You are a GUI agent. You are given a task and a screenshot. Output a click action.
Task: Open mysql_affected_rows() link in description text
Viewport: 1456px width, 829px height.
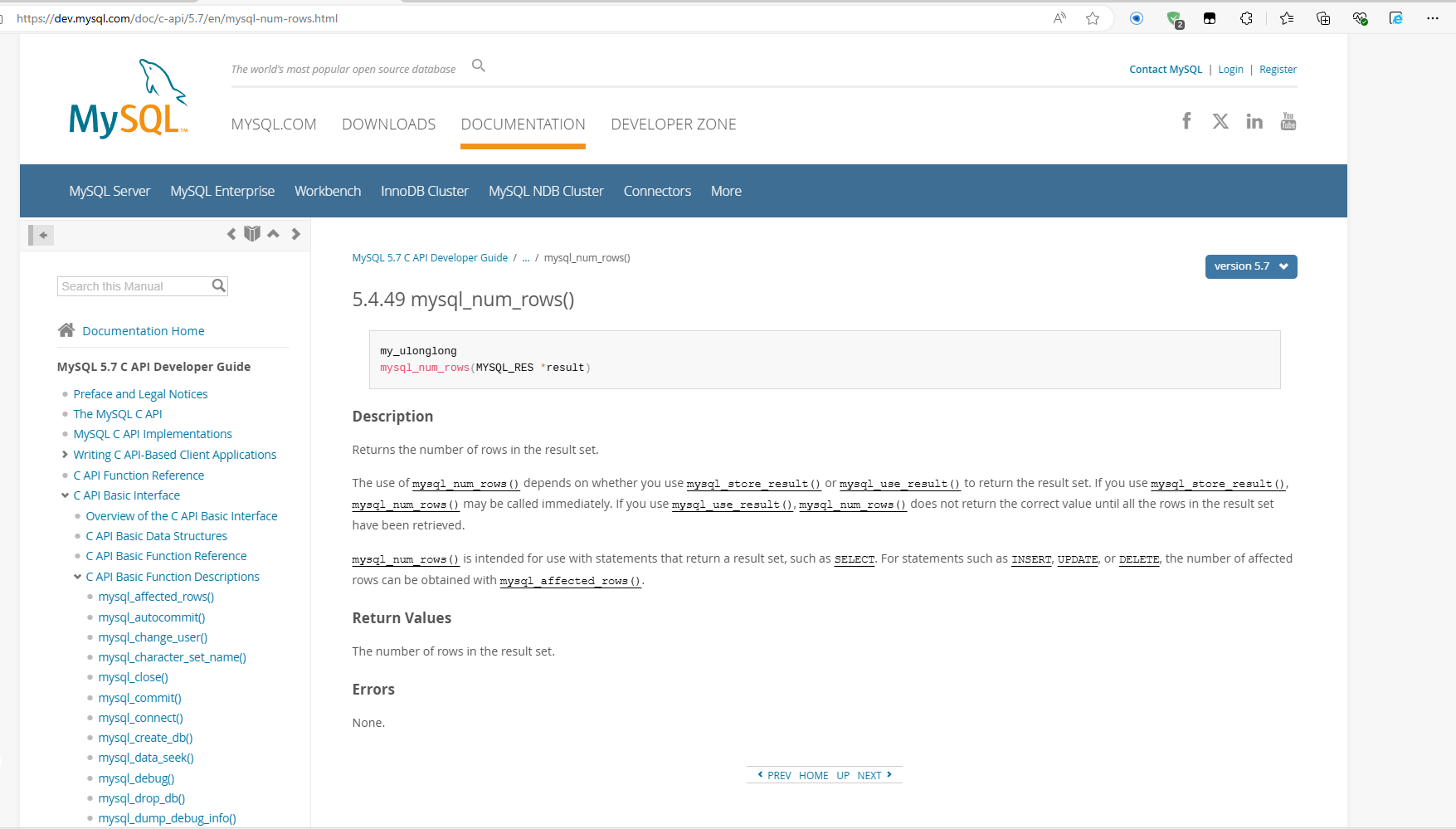(x=571, y=581)
